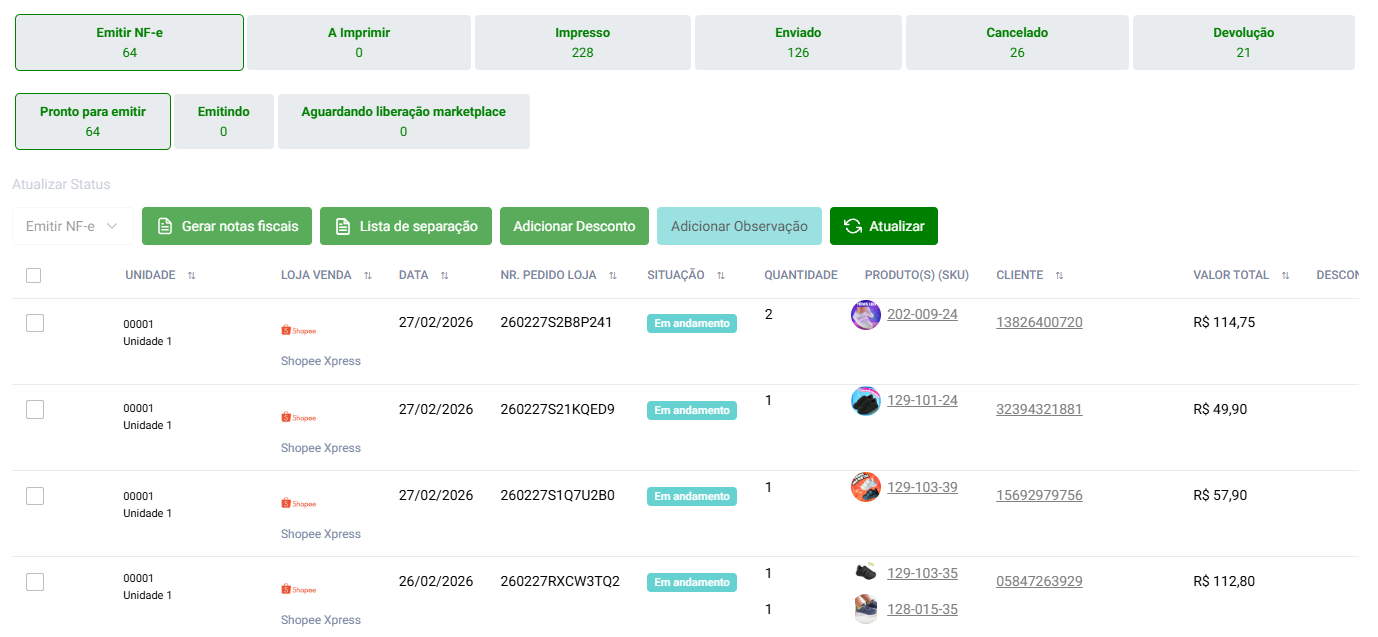
Task: Select order 260227S2B8P241 checkbox
Action: pos(35,323)
